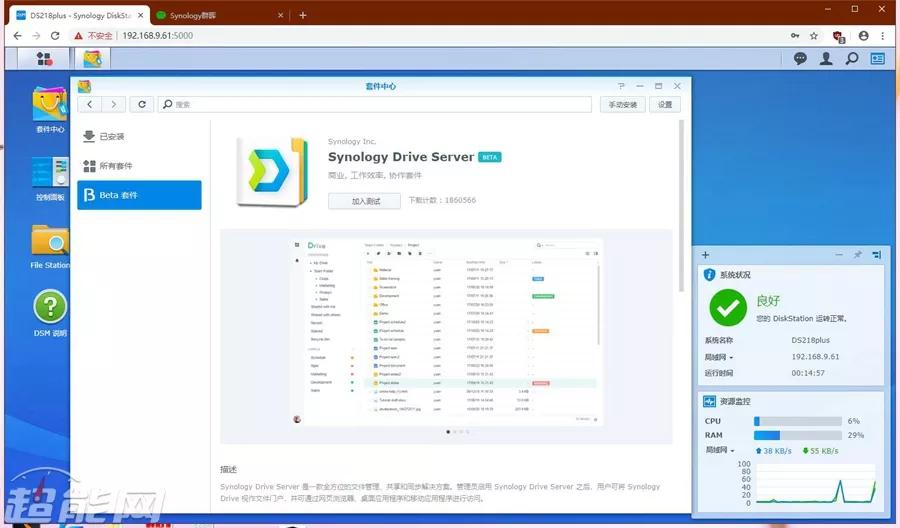
Task: Open Package Center Settings button
Action: [665, 104]
